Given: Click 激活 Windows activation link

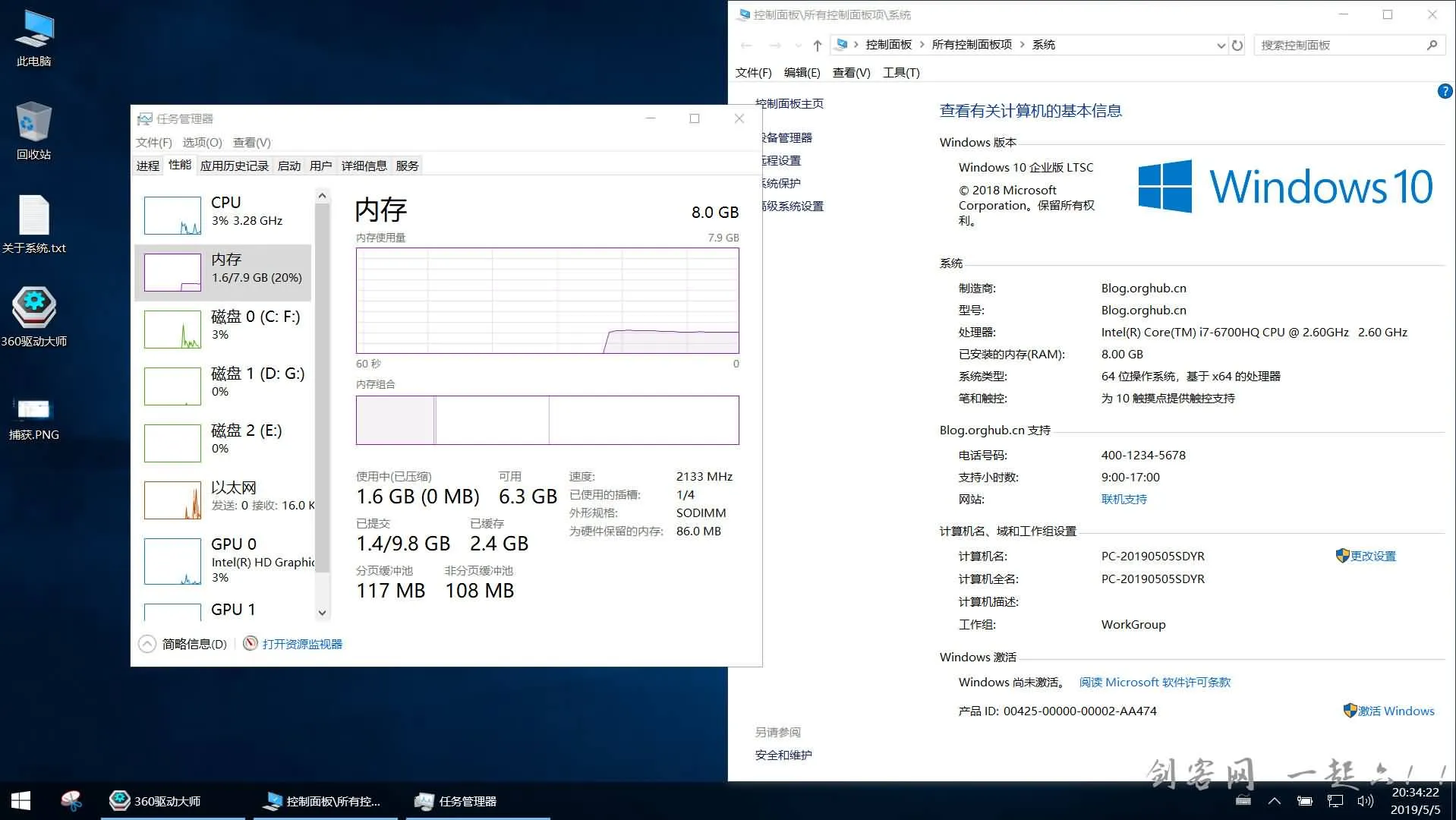Looking at the screenshot, I should coord(1396,711).
